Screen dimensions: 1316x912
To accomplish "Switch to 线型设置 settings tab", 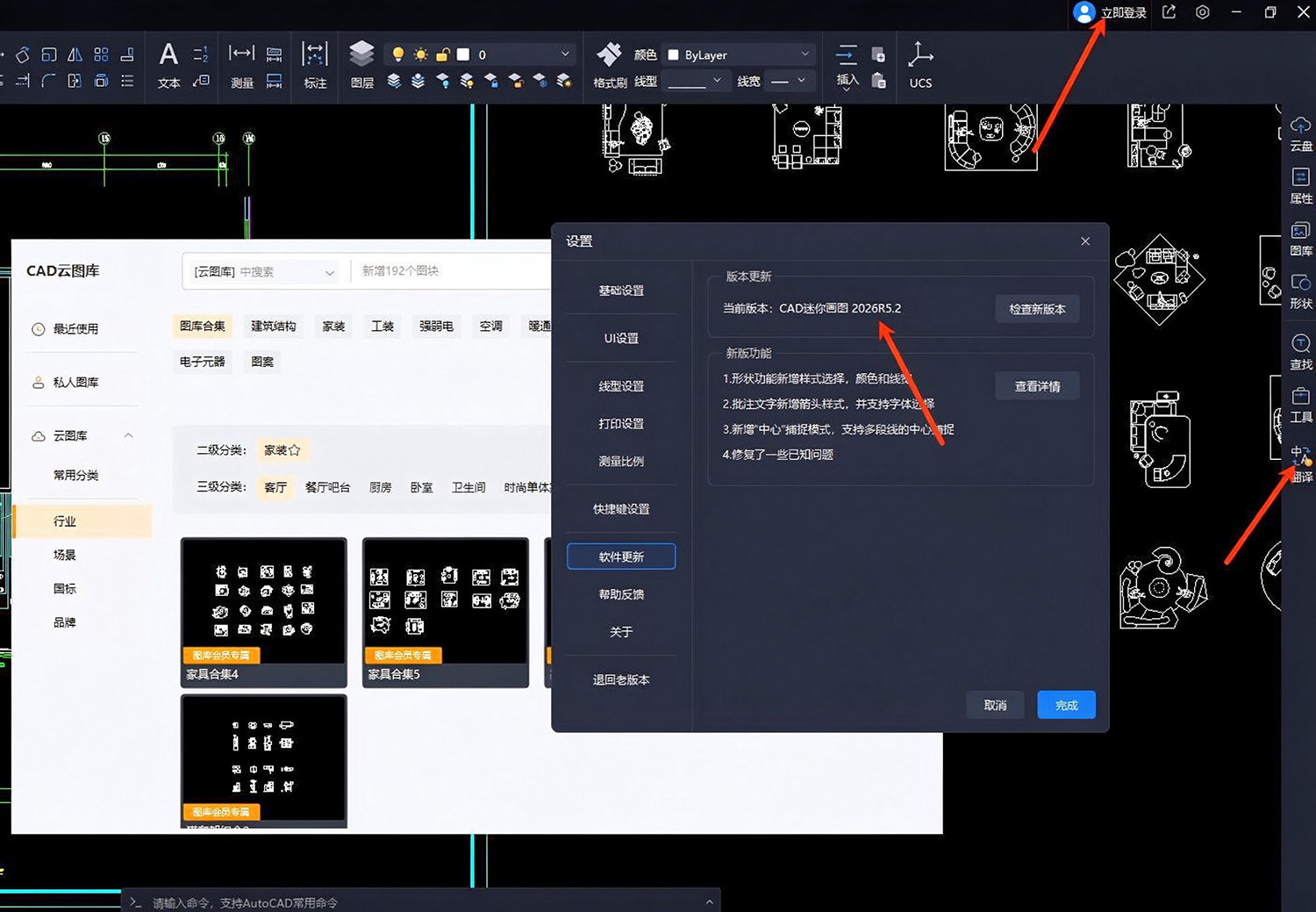I will pyautogui.click(x=621, y=386).
